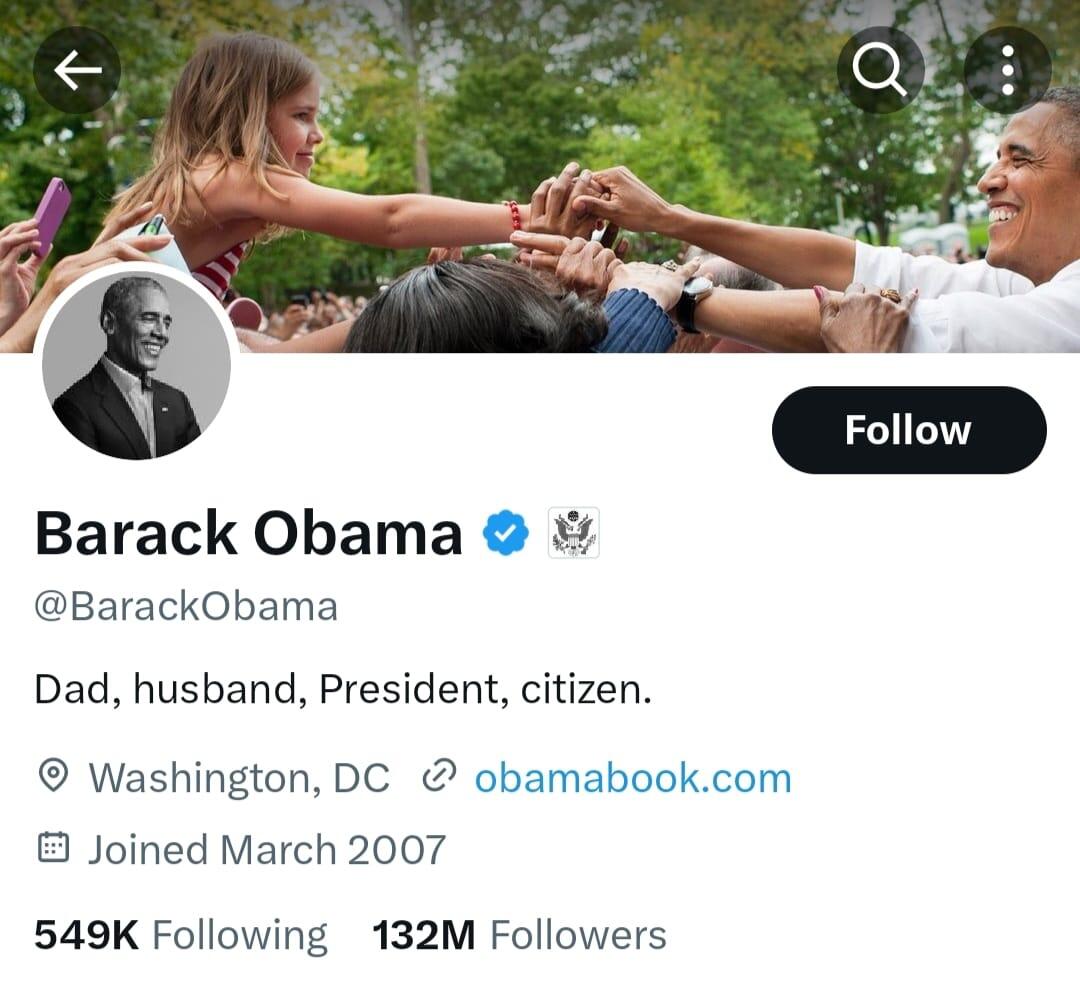Open the circular black-and-white profile photo

(135, 365)
